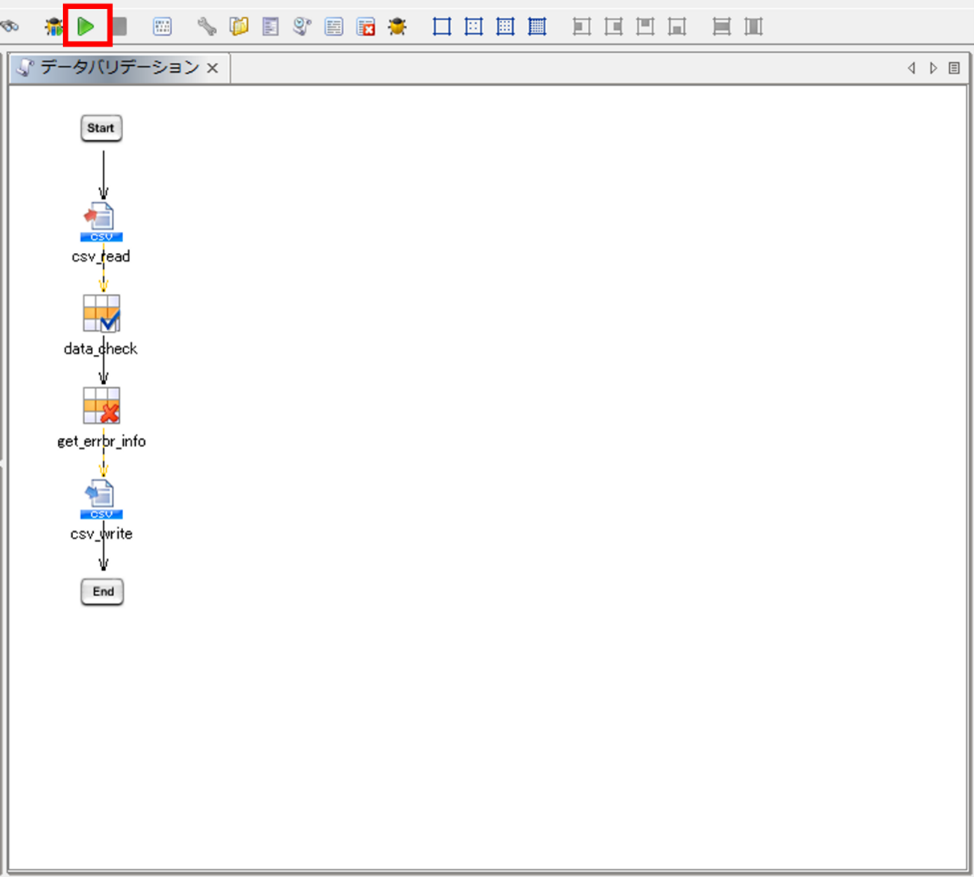This screenshot has width=974, height=877.
Task: Run the script with the green play button
Action: click(x=87, y=27)
